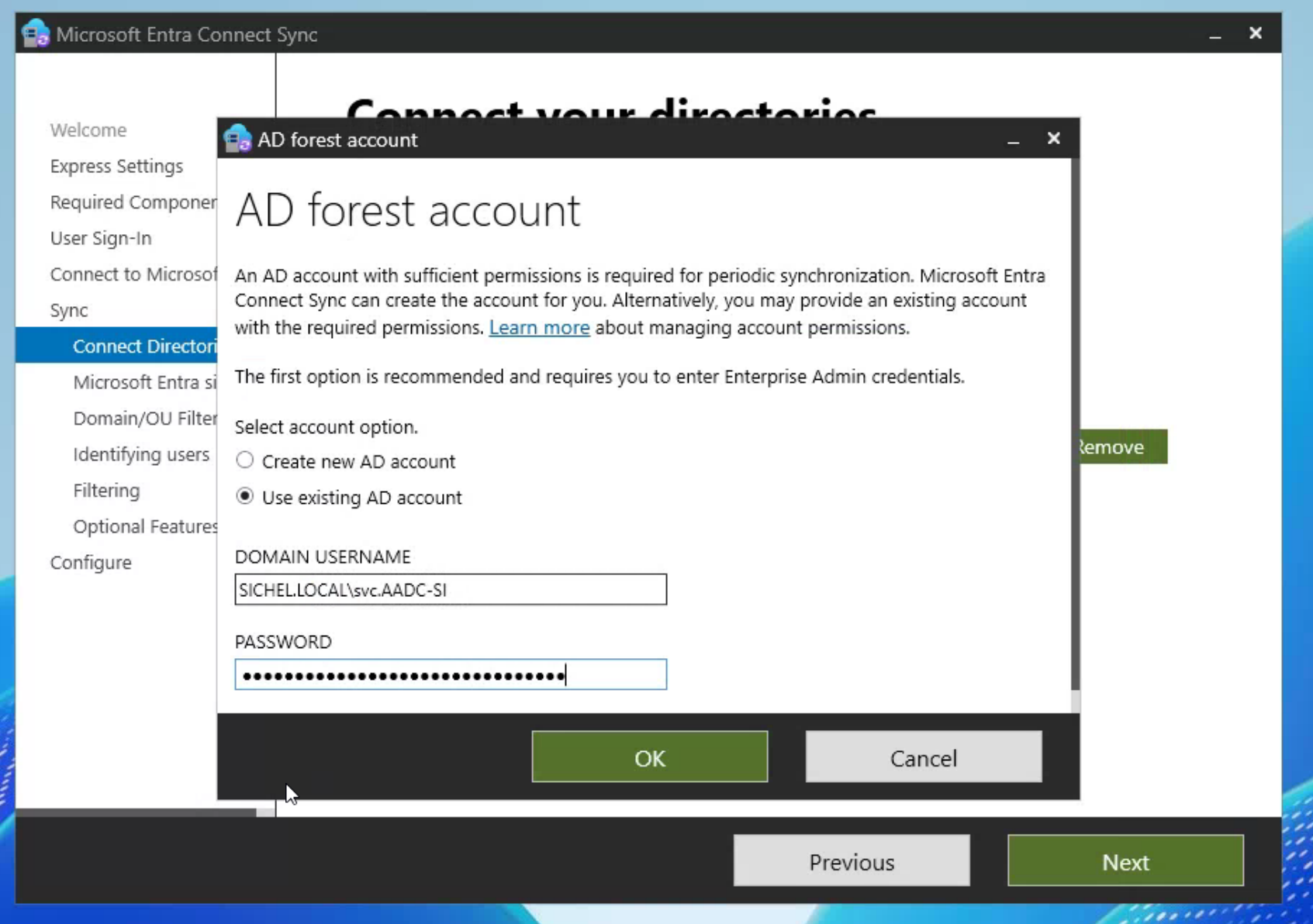Close the AD forest account dialog
This screenshot has width=1313, height=924.
(1053, 139)
